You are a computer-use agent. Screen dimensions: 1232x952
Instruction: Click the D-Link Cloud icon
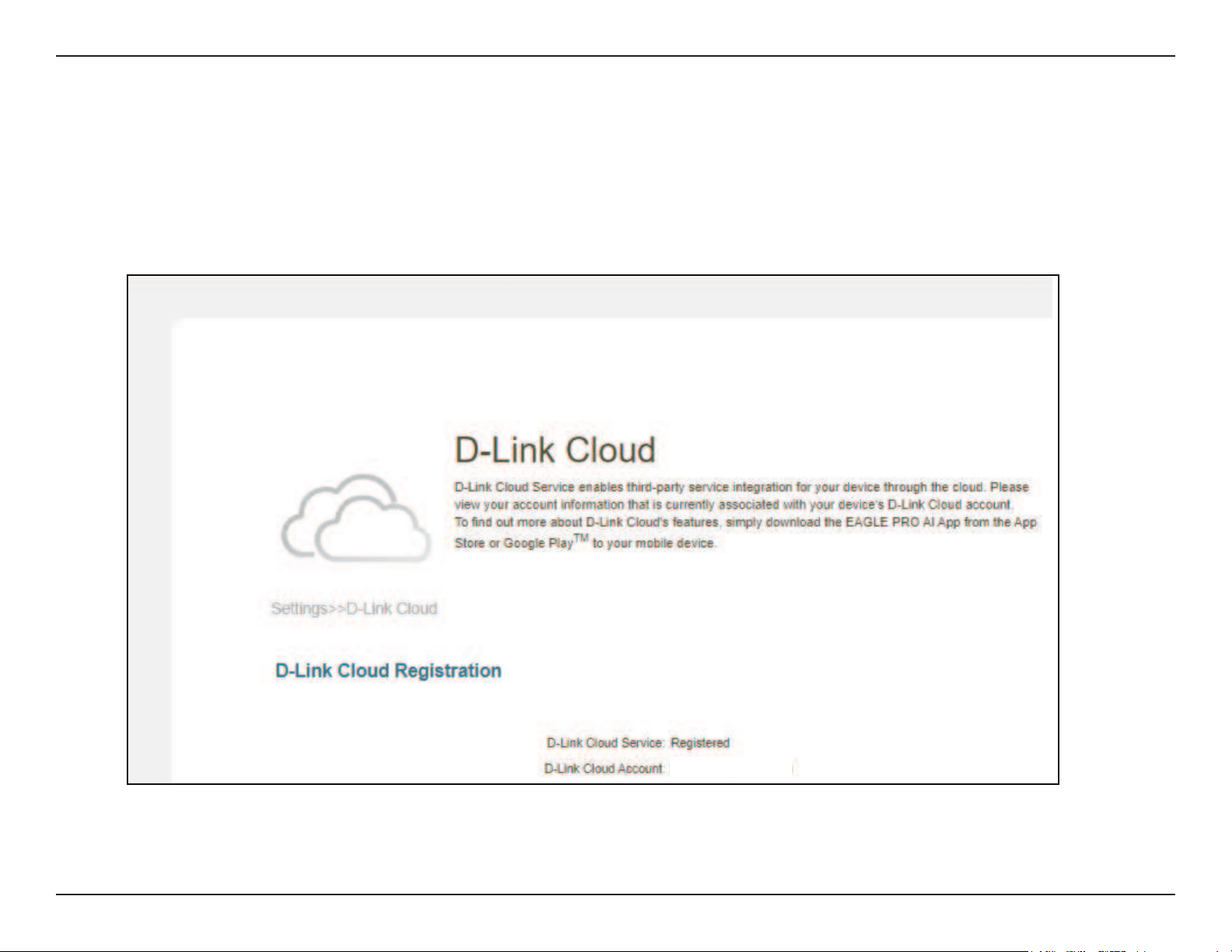coord(355,518)
